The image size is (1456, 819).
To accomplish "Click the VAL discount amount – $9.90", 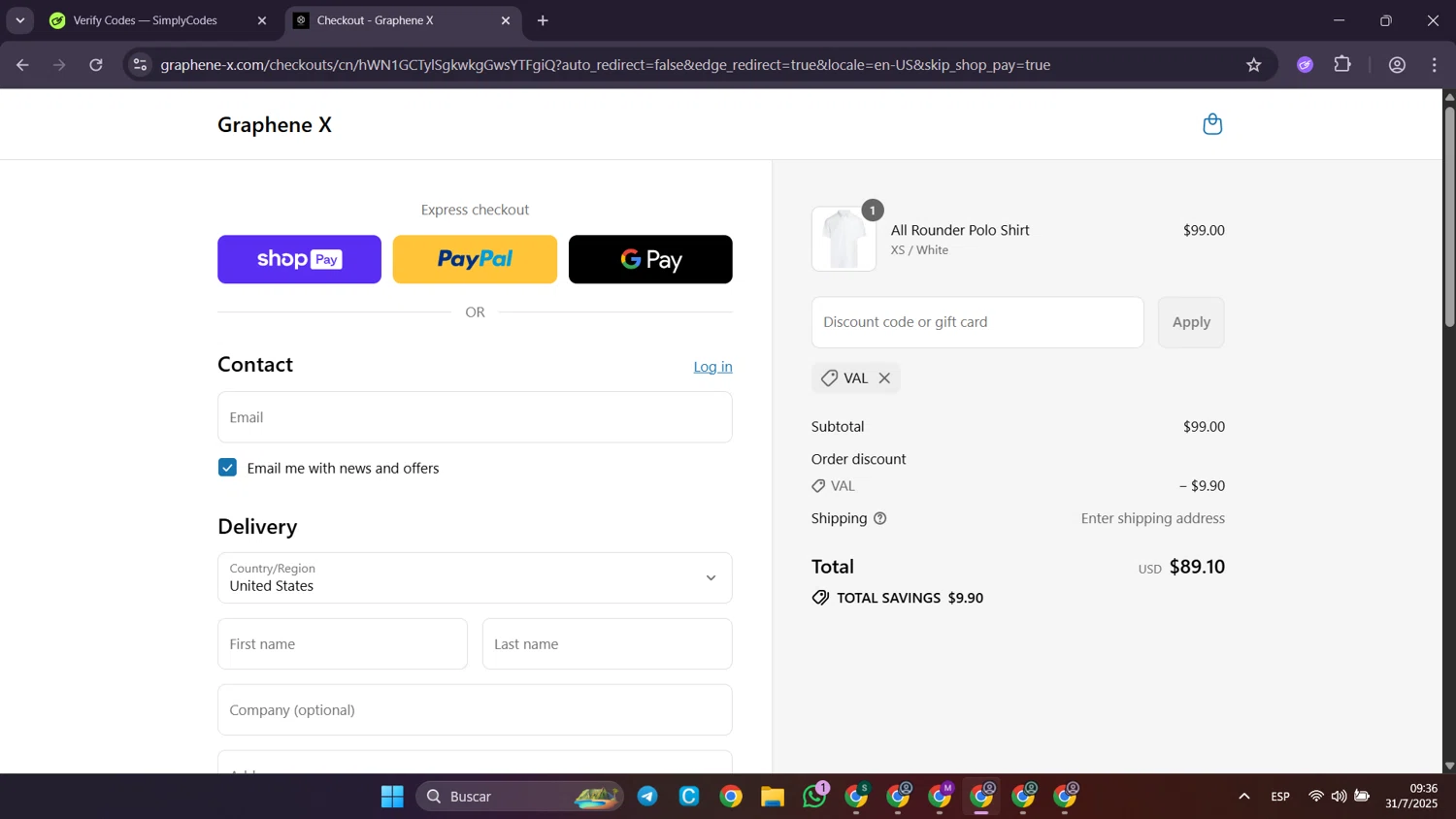I will [1202, 486].
